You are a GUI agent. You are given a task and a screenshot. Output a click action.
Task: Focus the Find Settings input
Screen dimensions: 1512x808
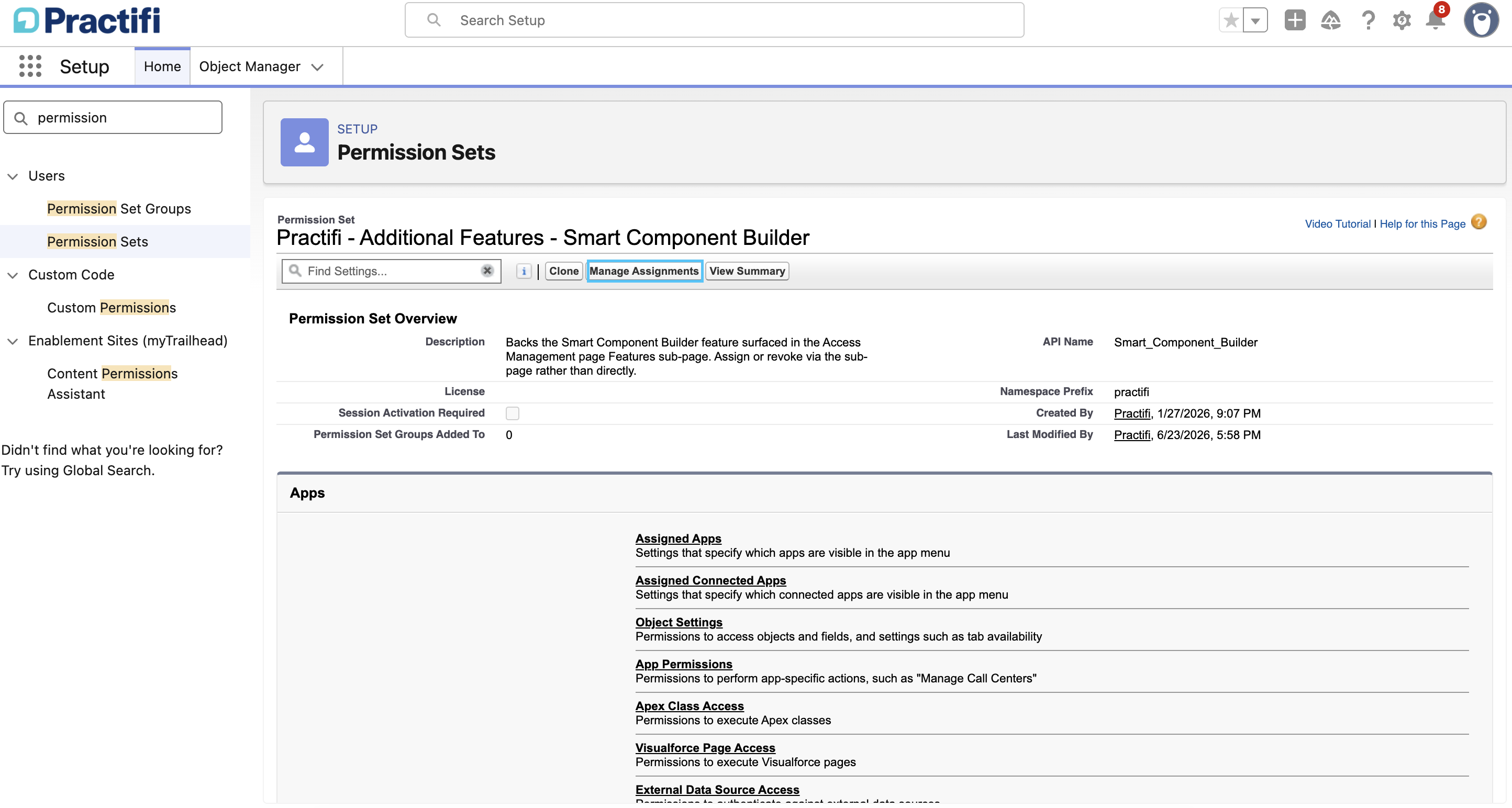[392, 271]
